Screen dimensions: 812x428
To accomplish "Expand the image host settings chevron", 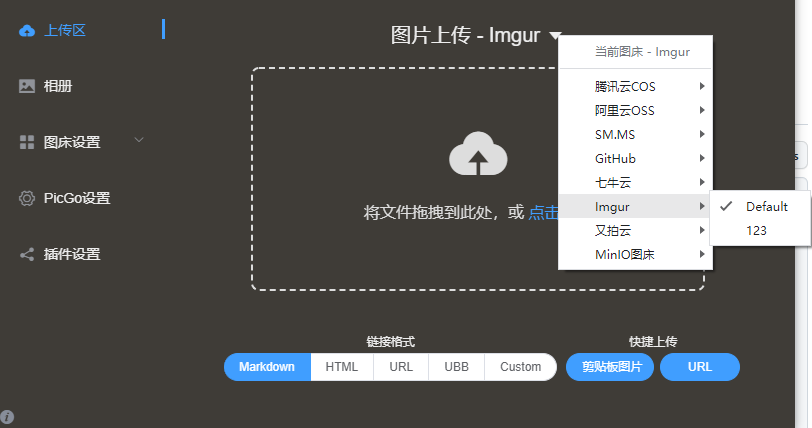I will (139, 140).
